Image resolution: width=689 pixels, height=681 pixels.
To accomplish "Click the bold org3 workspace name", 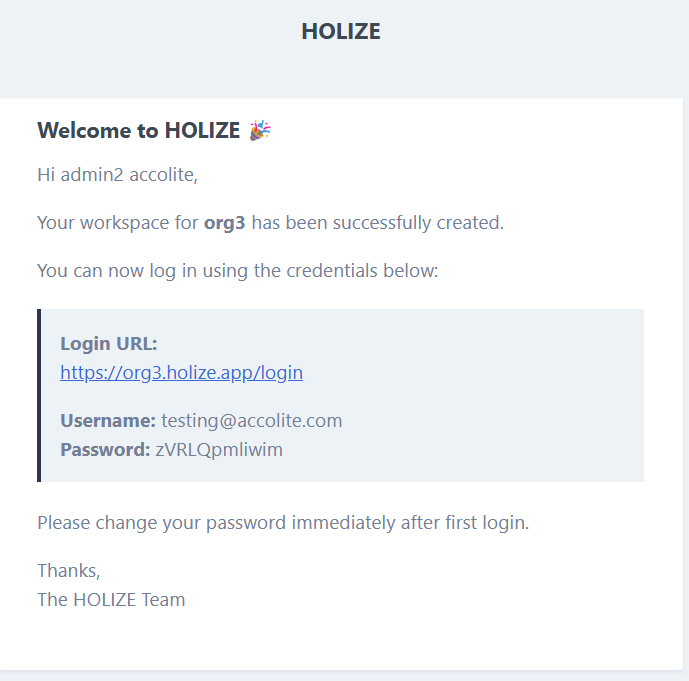I will coord(225,223).
